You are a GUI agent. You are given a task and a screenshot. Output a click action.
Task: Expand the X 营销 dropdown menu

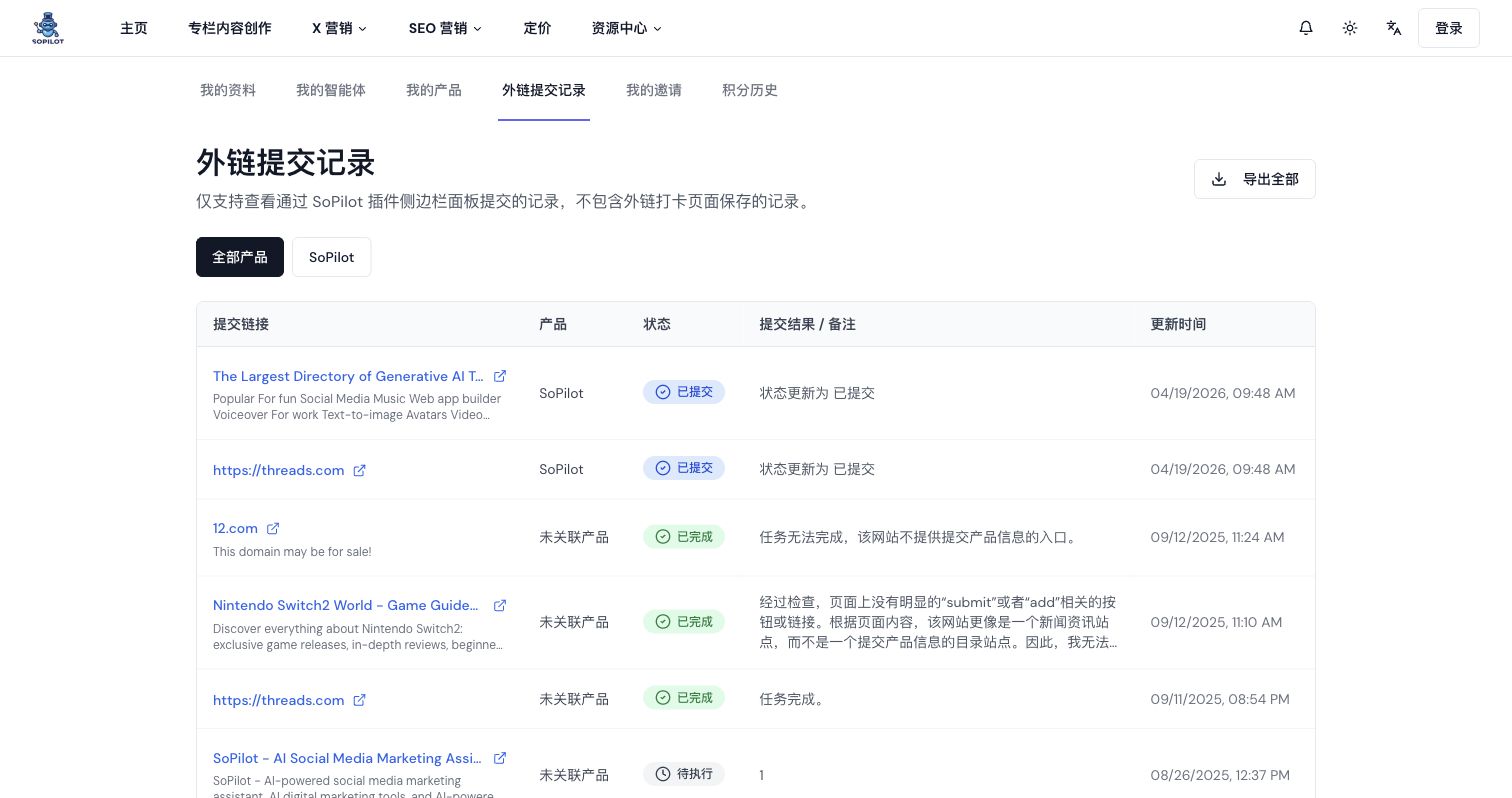(340, 28)
